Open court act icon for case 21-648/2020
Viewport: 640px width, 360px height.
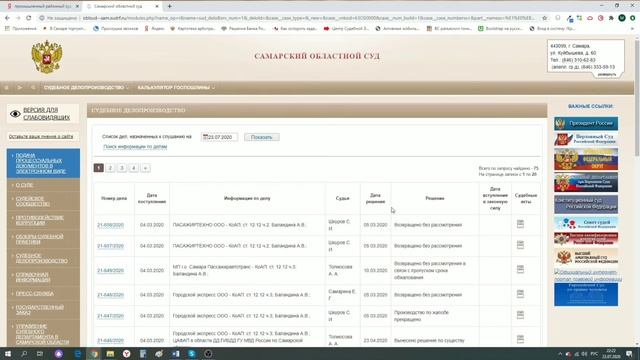(520, 294)
